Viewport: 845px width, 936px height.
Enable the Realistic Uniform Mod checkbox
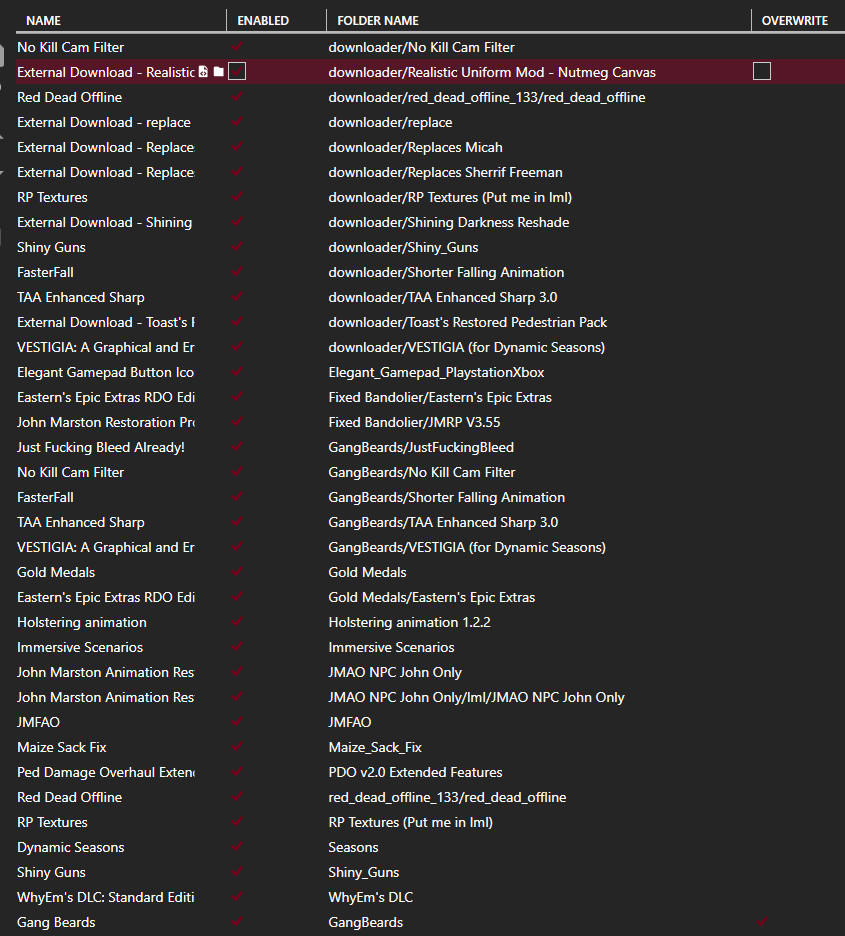pos(238,71)
